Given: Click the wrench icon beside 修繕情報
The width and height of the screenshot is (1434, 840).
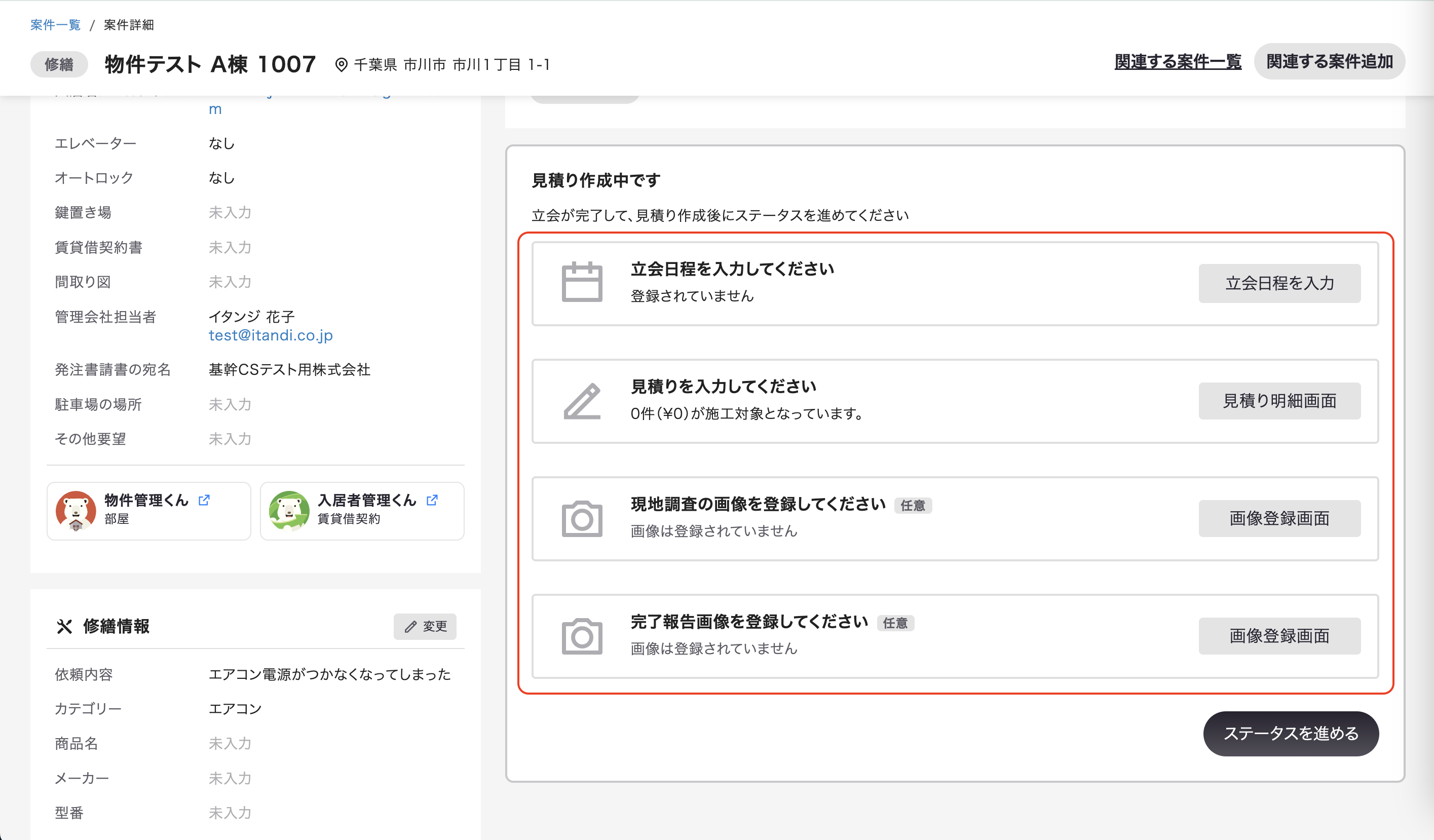Looking at the screenshot, I should click(x=64, y=626).
